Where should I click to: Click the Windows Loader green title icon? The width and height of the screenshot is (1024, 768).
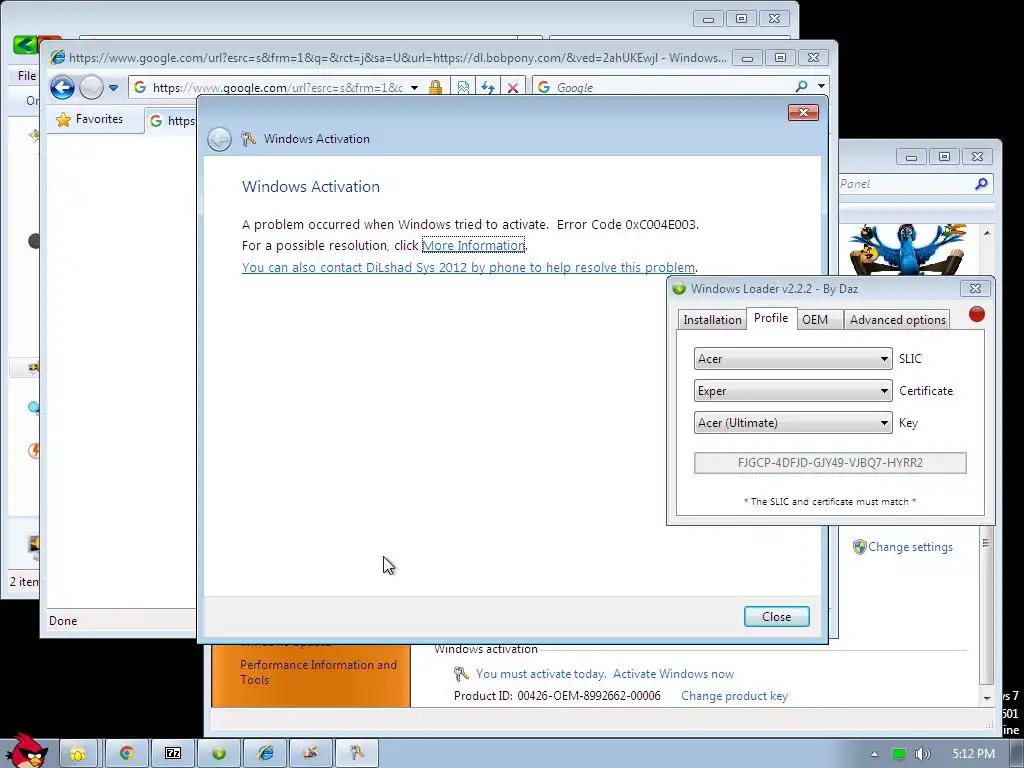pos(679,289)
